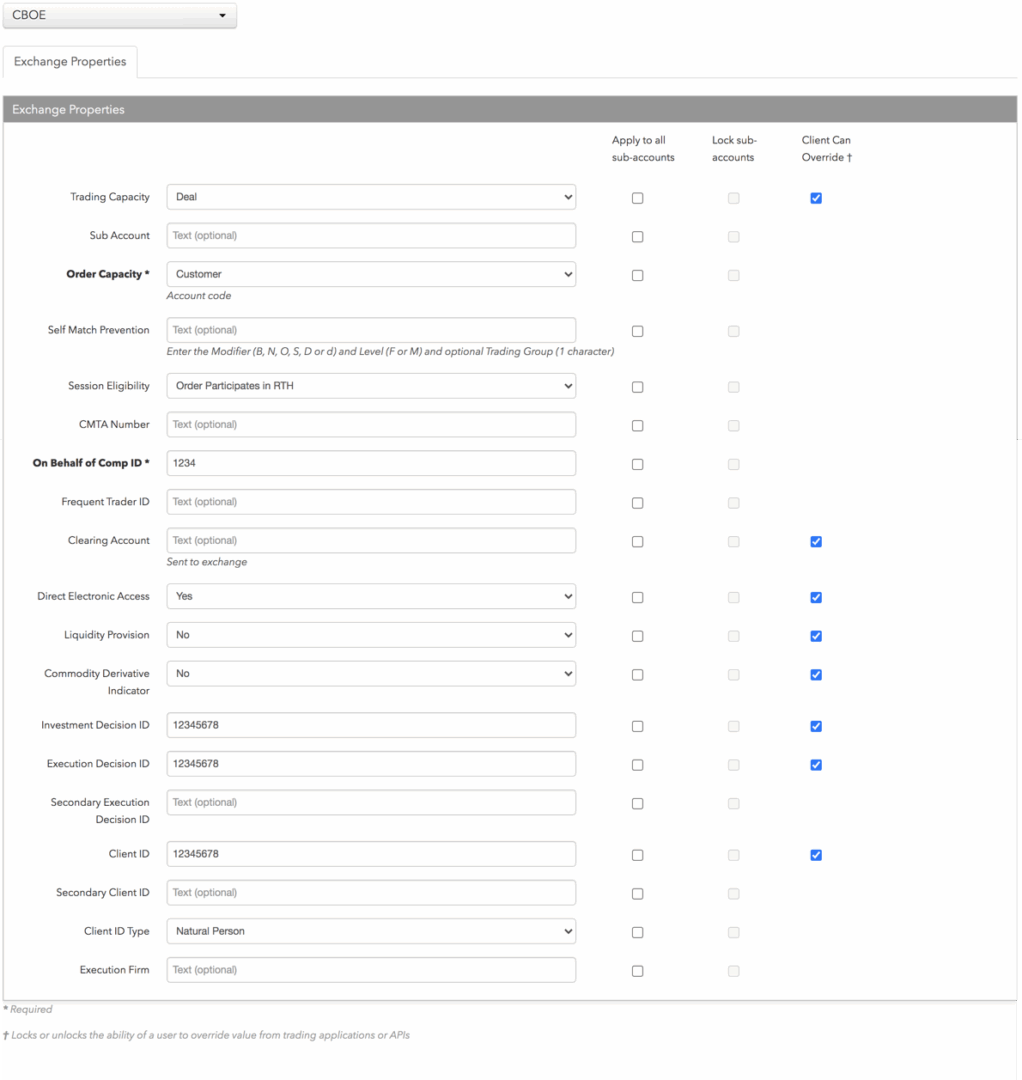This screenshot has height=1080, width=1022.
Task: Click the CMTA Number text field
Action: (x=371, y=425)
